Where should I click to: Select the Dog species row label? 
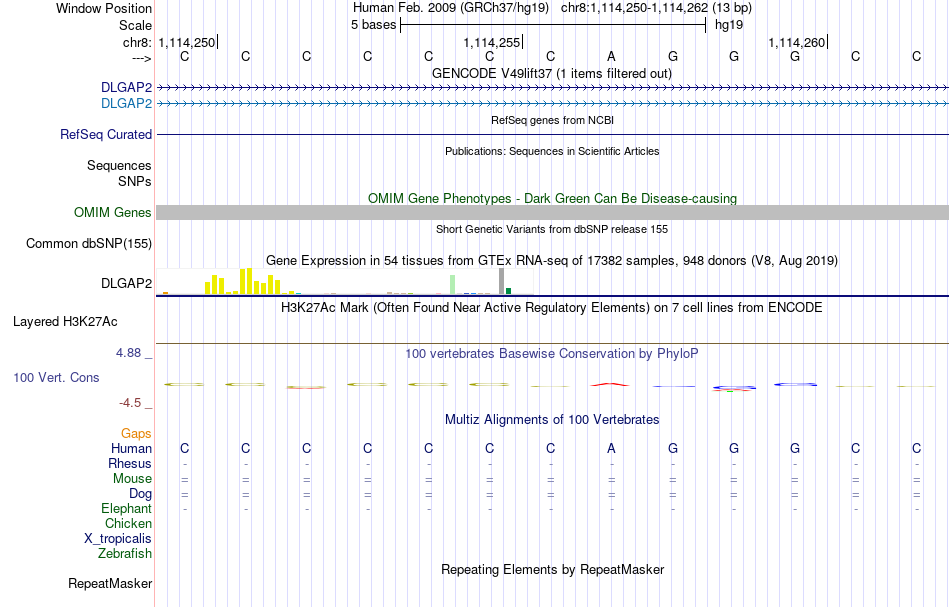140,494
